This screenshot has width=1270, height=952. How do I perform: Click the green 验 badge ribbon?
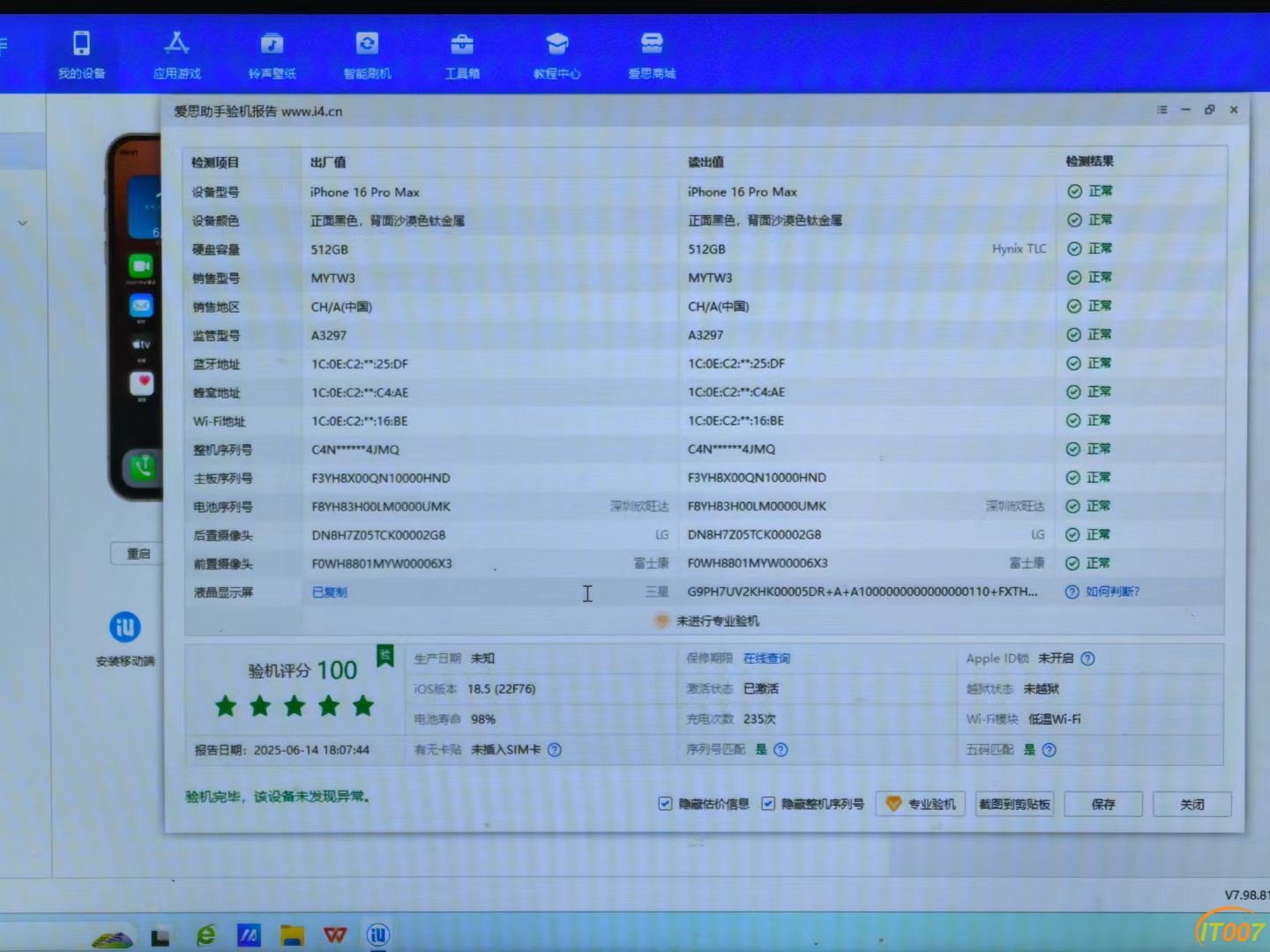(x=385, y=656)
